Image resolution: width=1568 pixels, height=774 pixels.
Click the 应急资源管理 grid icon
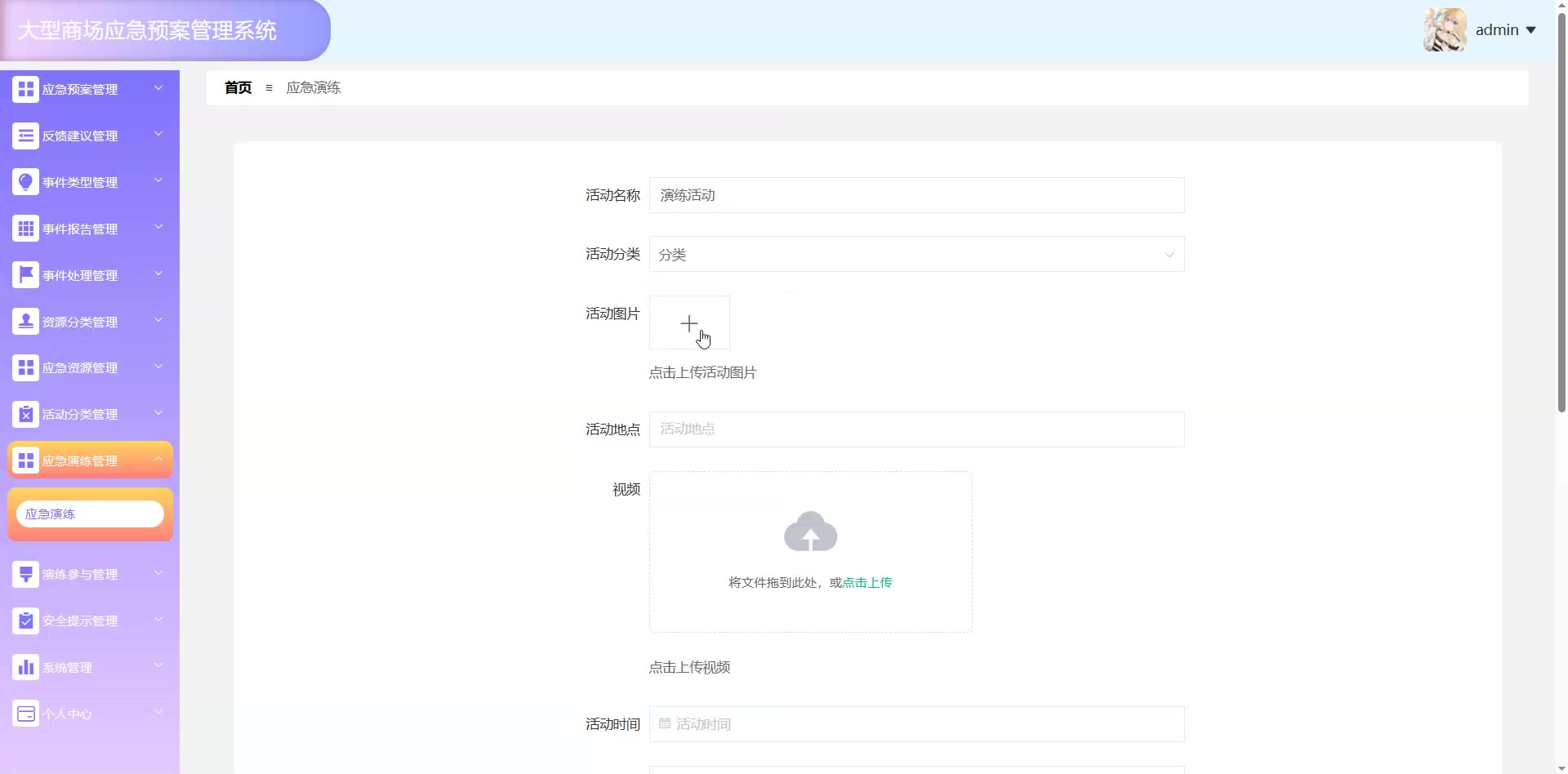tap(25, 368)
